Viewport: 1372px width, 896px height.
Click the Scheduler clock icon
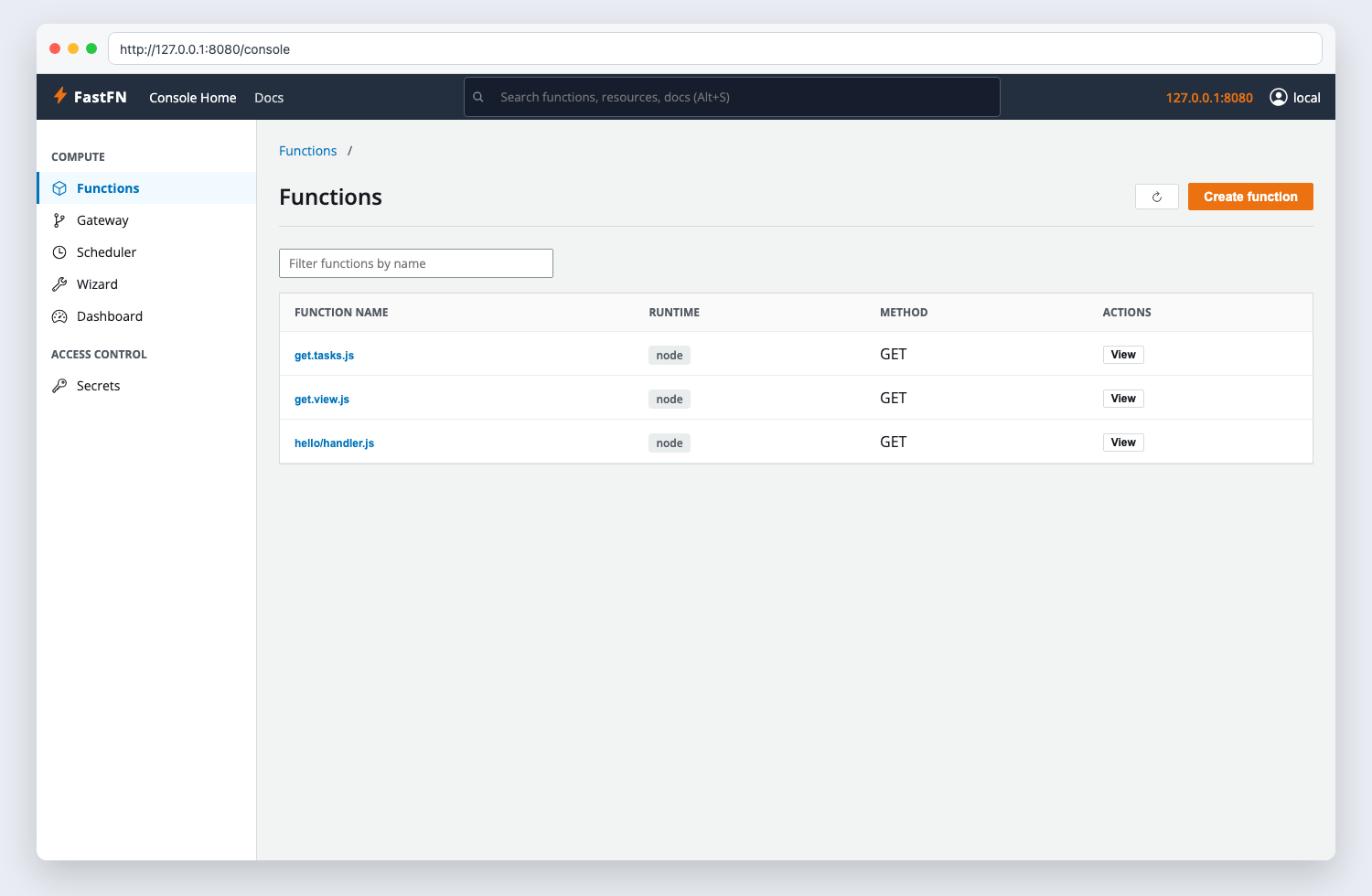[x=59, y=251]
